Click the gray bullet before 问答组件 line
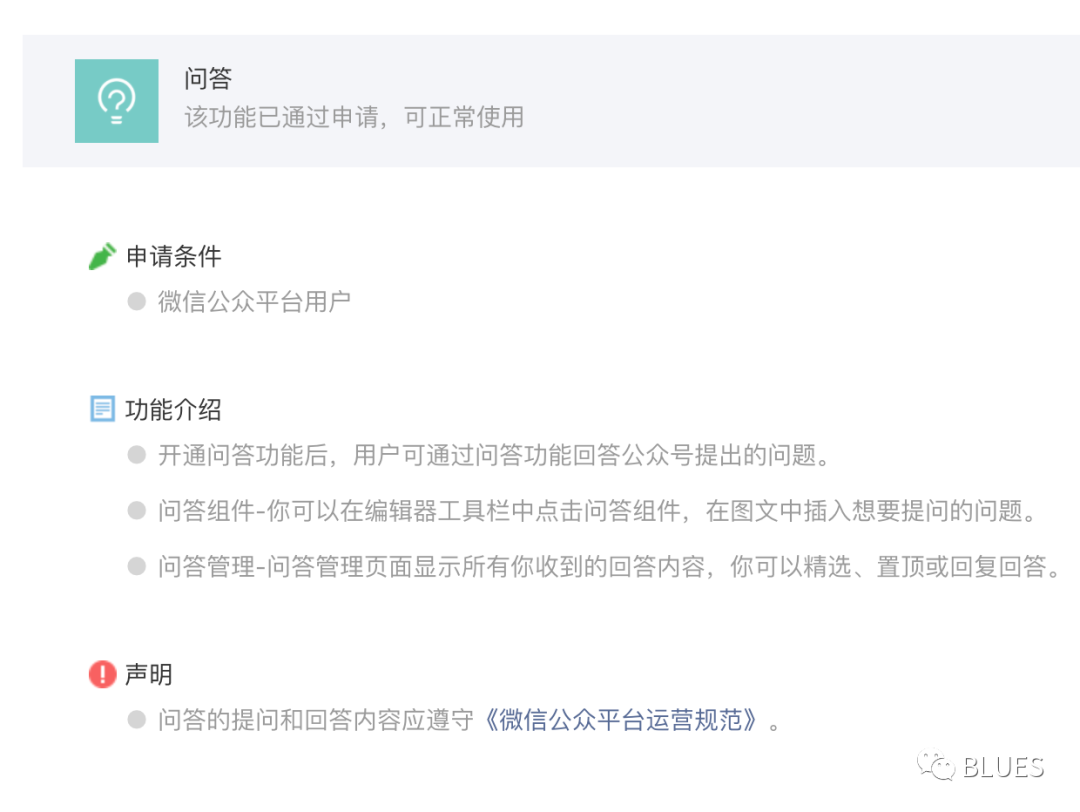This screenshot has height=812, width=1080. 136,511
